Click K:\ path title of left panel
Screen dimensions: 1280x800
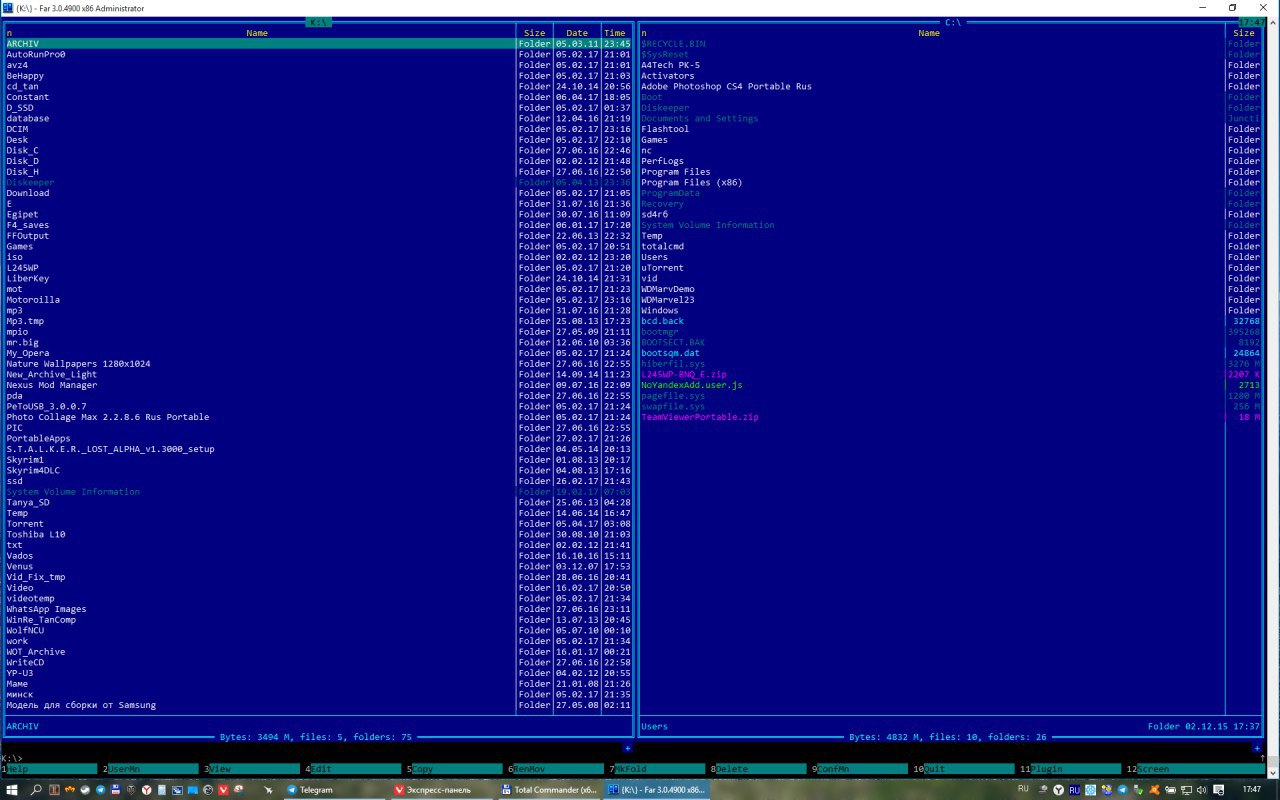pyautogui.click(x=317, y=22)
